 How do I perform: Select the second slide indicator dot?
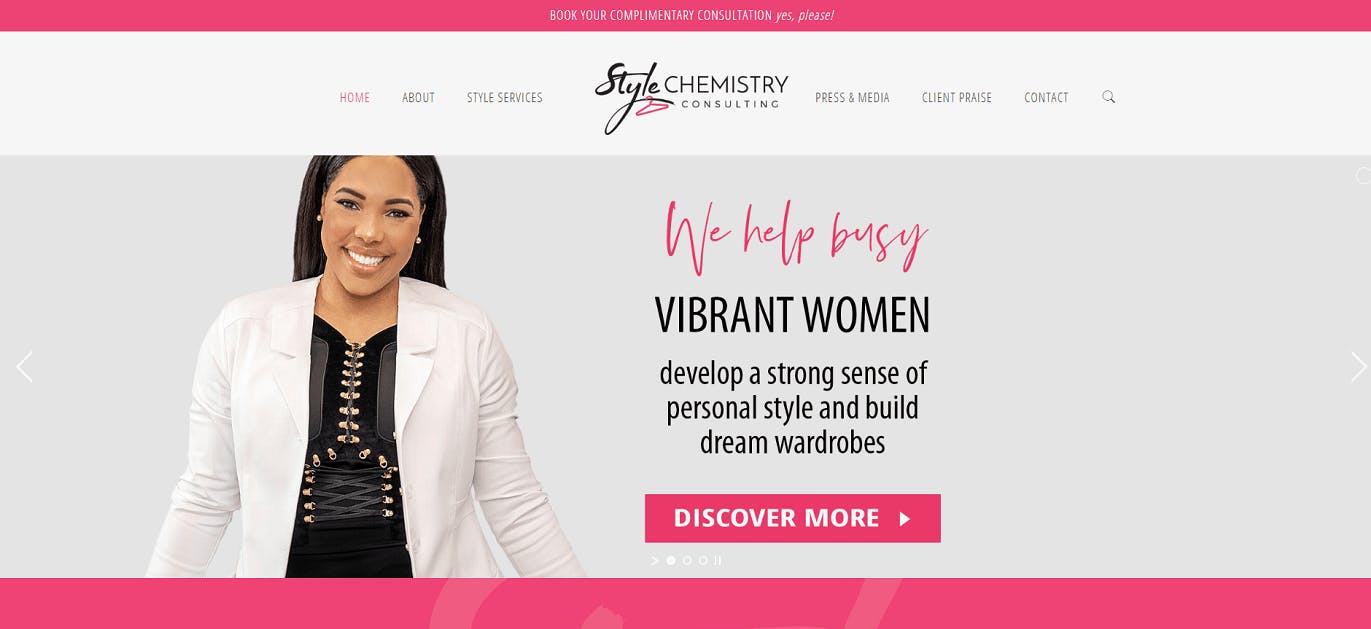coord(687,560)
